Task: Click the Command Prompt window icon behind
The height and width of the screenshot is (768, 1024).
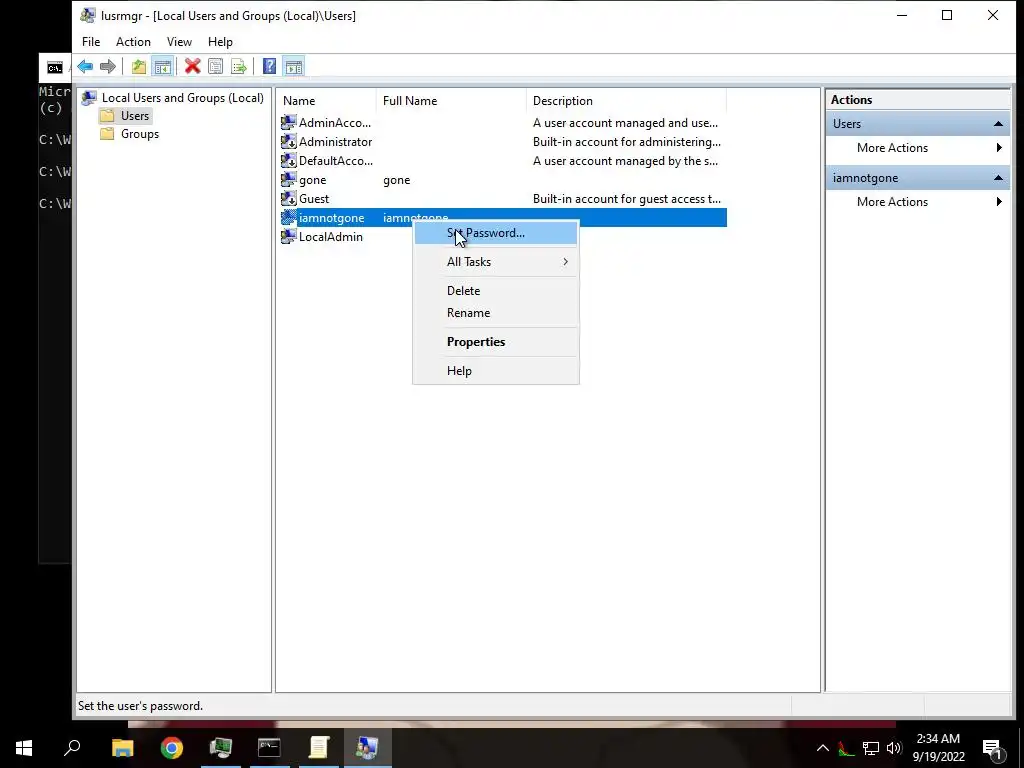Action: [x=55, y=67]
